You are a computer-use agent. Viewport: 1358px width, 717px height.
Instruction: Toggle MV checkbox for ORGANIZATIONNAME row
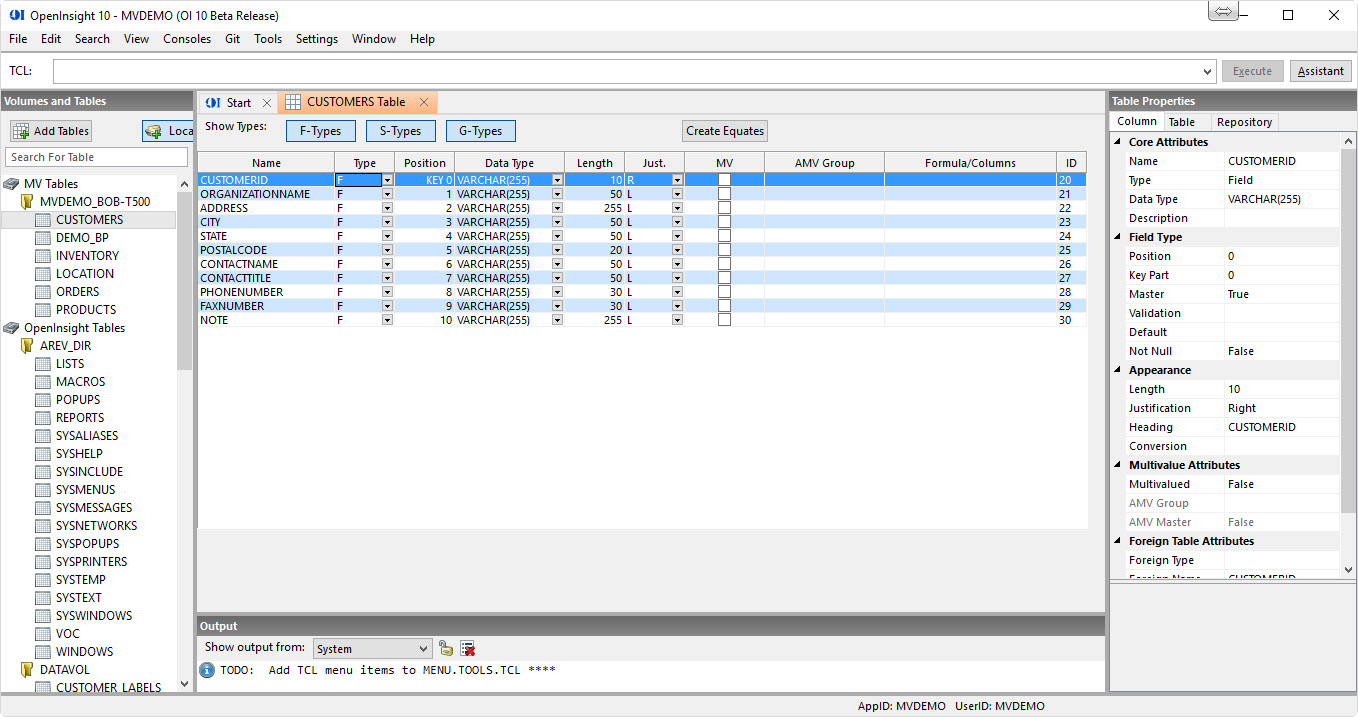724,194
